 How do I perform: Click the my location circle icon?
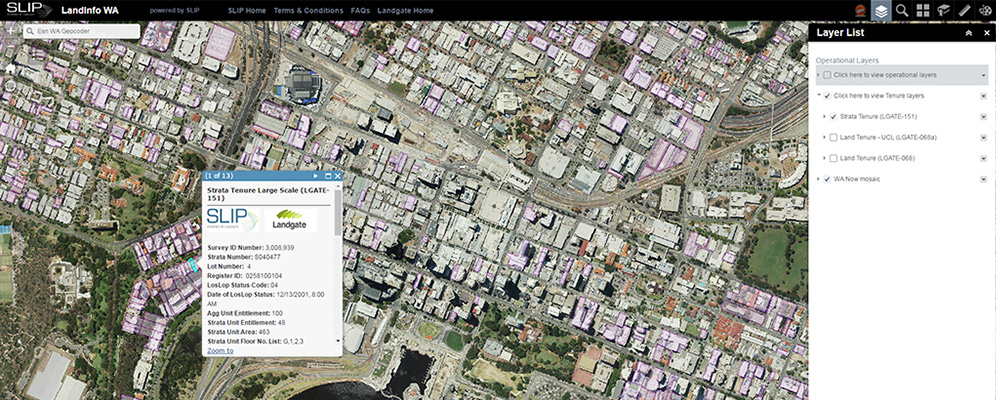(x=11, y=86)
